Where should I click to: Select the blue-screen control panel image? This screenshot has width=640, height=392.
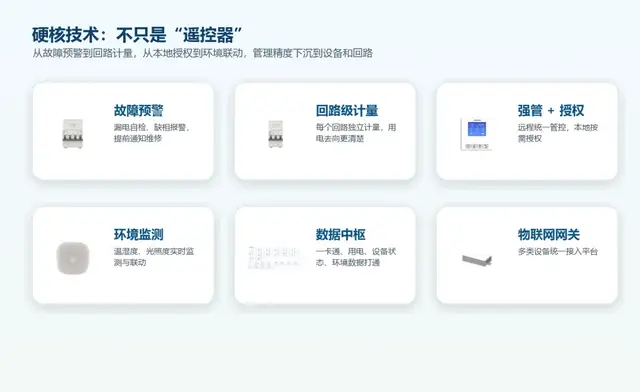(x=476, y=134)
